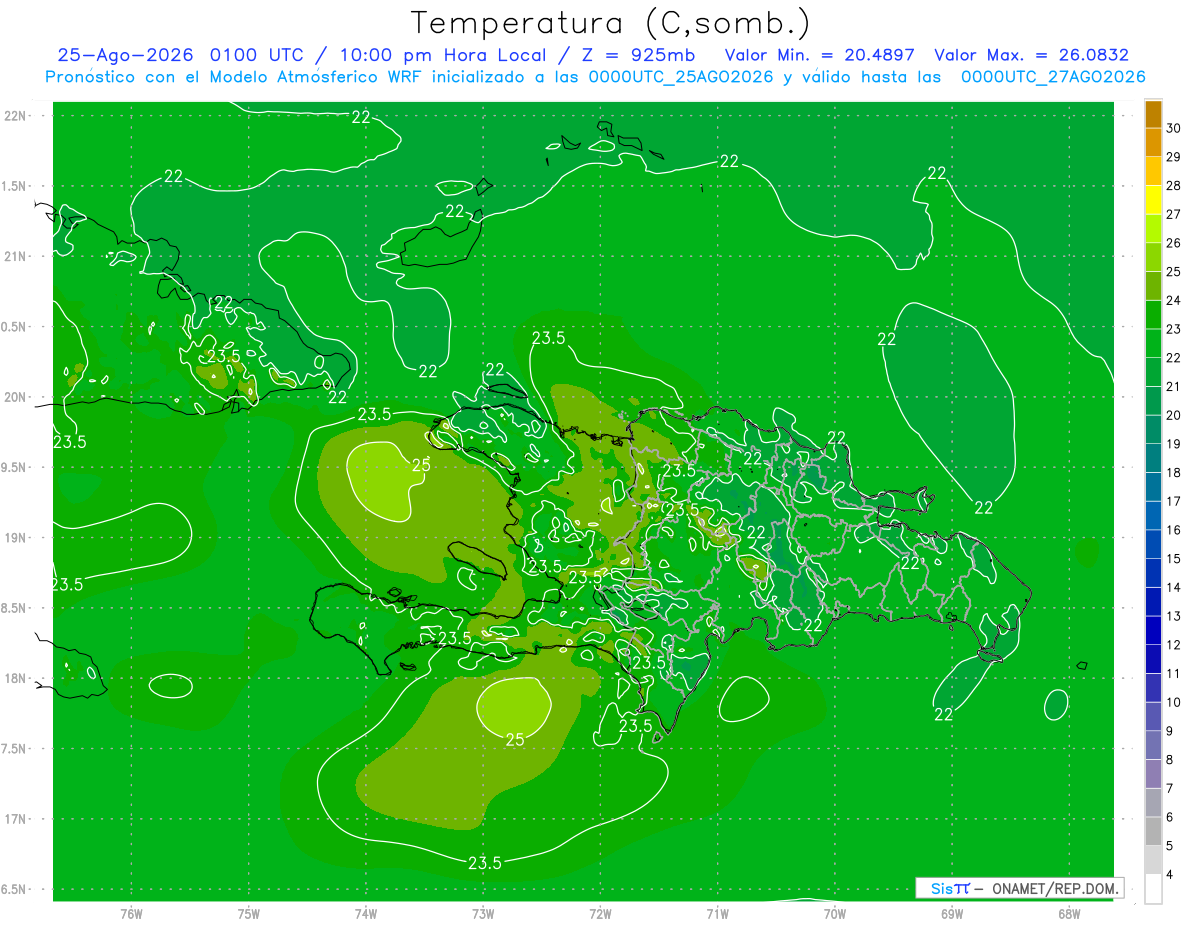Click the '20N' latitude axis label
This screenshot has height=927, width=1200.
[17, 397]
